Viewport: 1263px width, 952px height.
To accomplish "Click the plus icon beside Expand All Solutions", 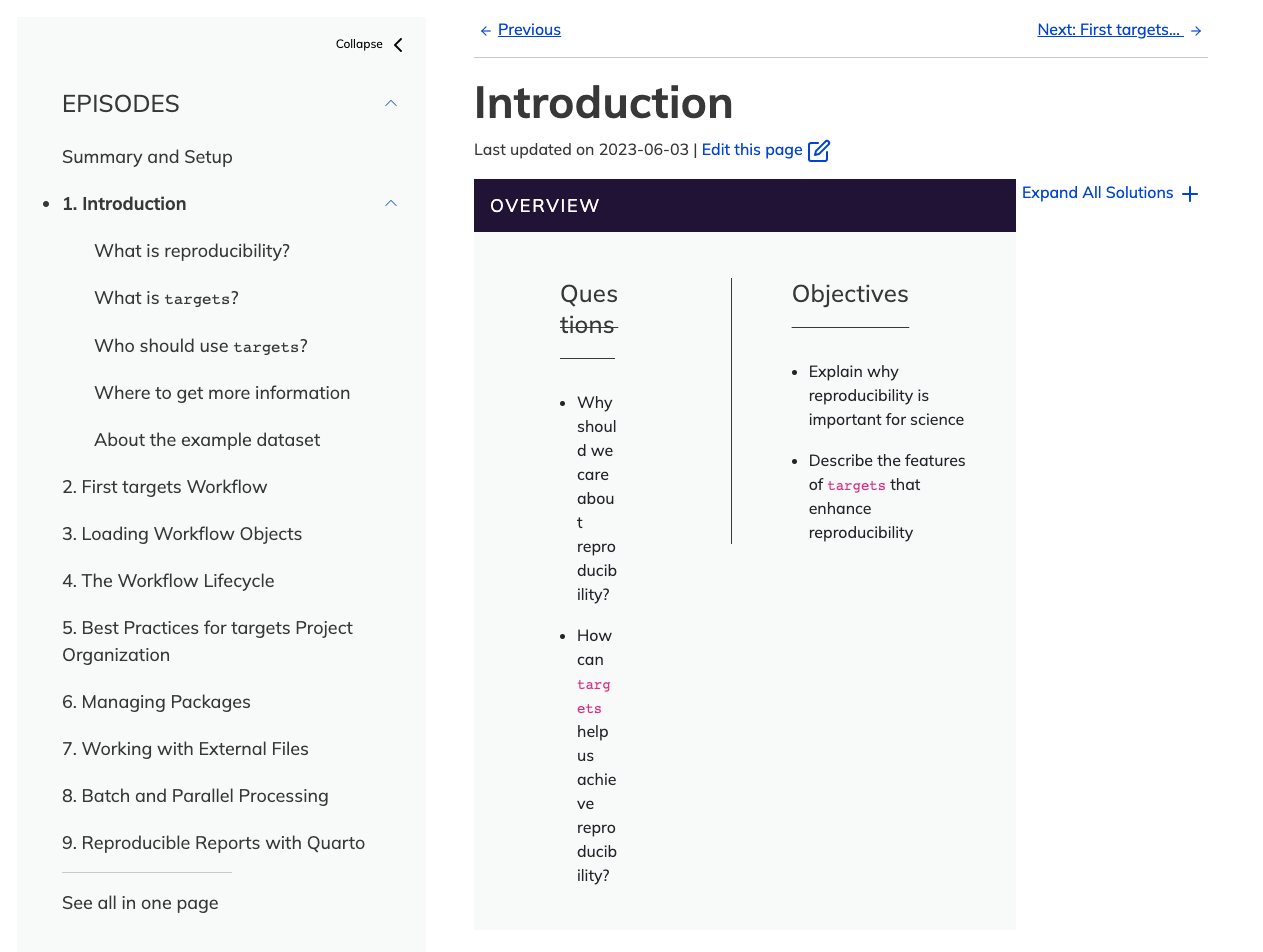I will click(x=1190, y=193).
